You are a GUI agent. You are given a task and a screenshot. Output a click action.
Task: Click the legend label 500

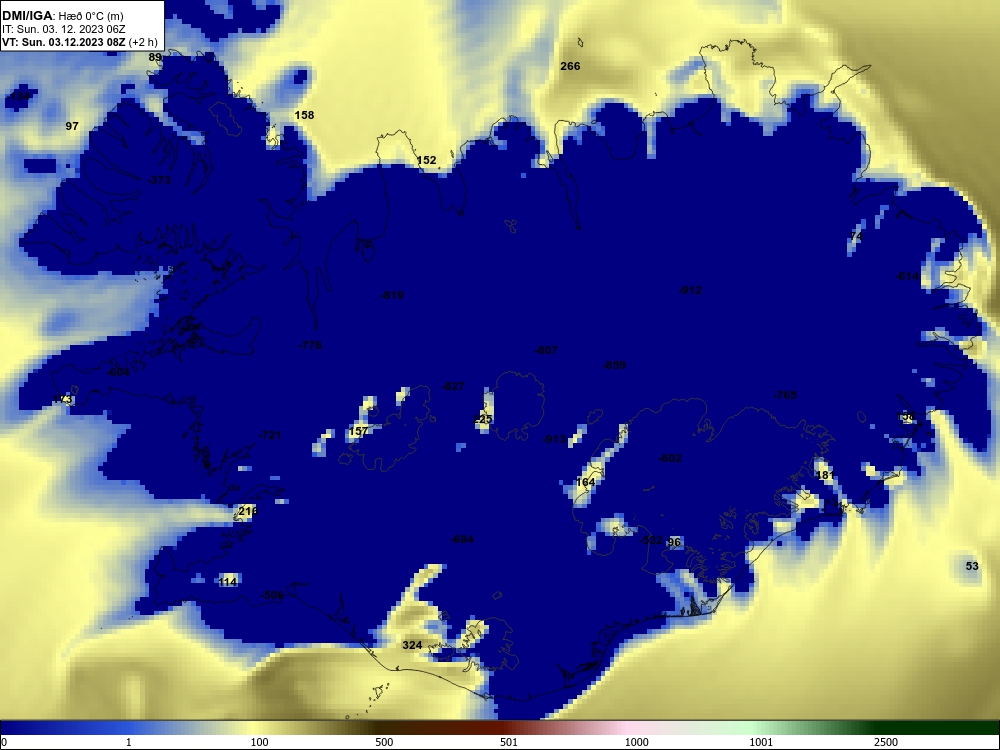pos(384,742)
